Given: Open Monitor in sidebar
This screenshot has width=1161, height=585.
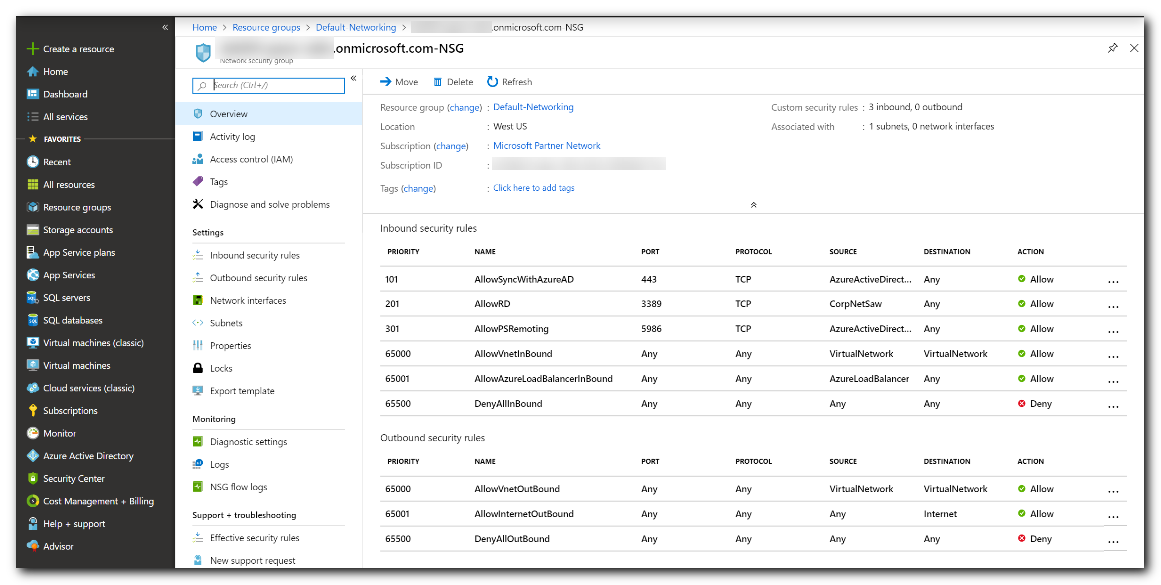Looking at the screenshot, I should point(59,433).
